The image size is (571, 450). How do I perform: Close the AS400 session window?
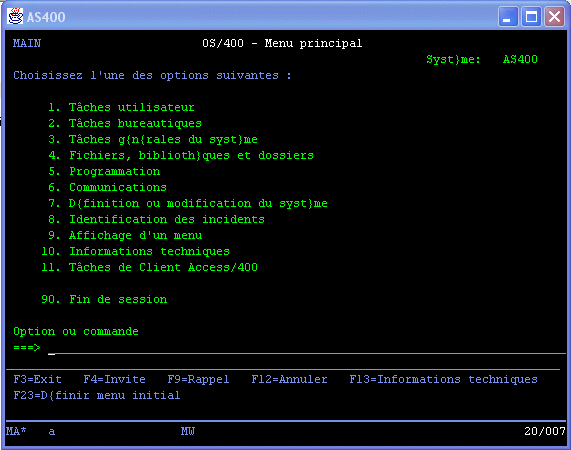[x=554, y=17]
